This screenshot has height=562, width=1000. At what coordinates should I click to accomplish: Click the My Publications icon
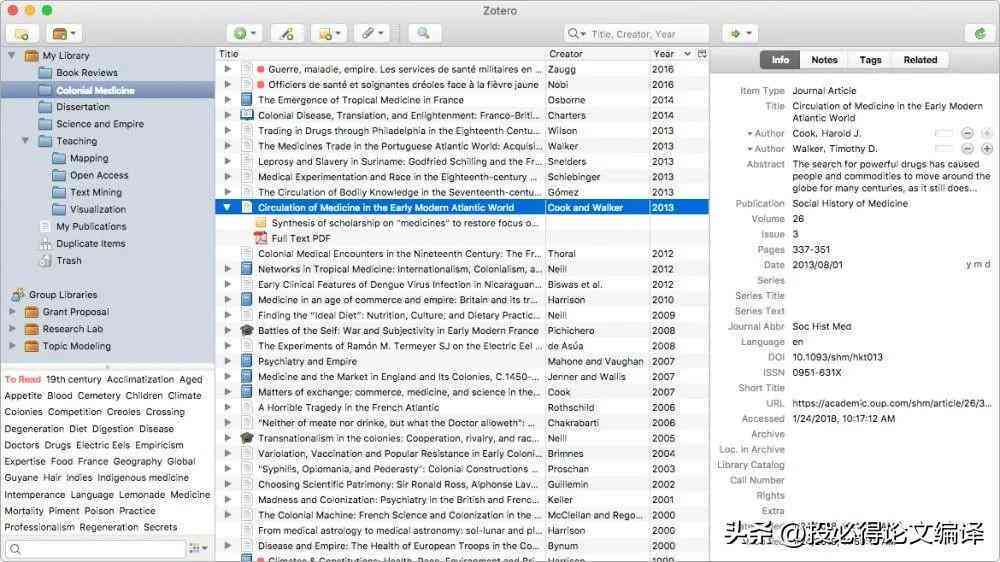[45, 226]
